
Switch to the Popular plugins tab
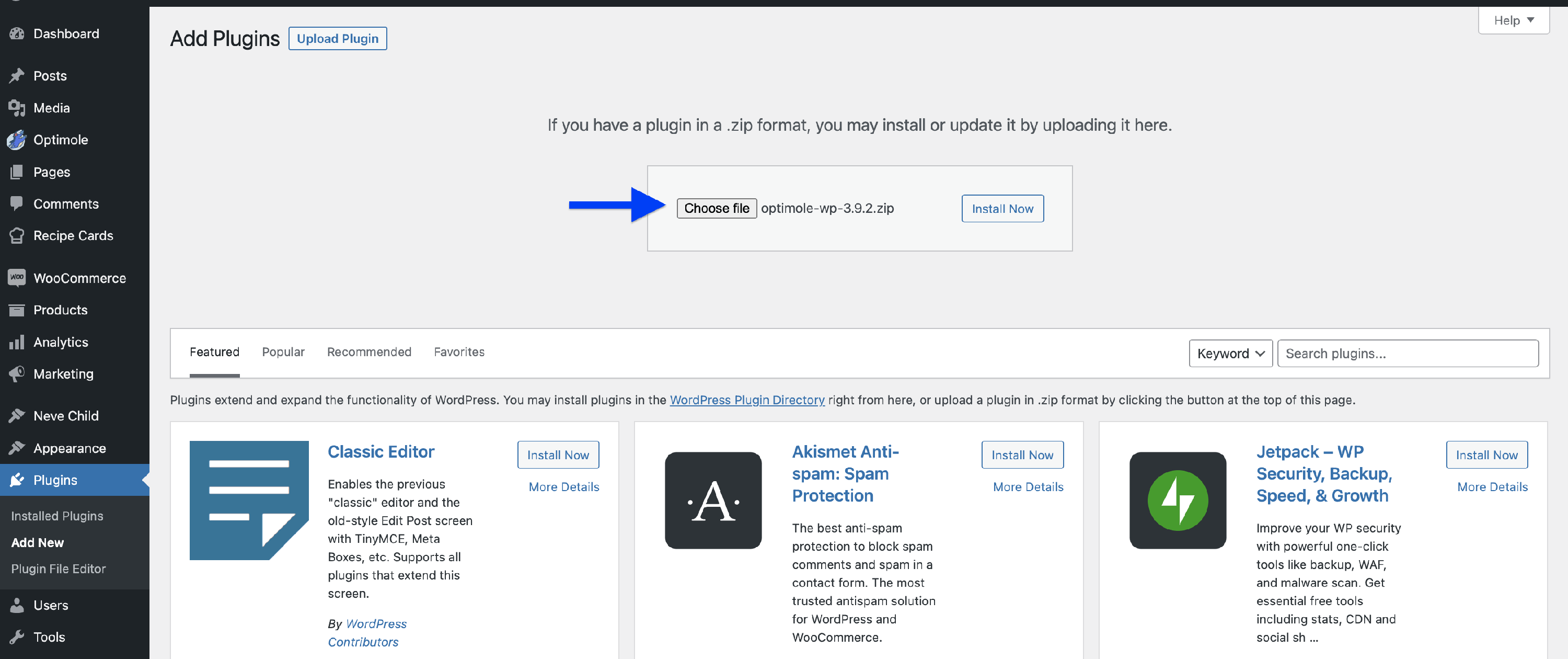283,352
